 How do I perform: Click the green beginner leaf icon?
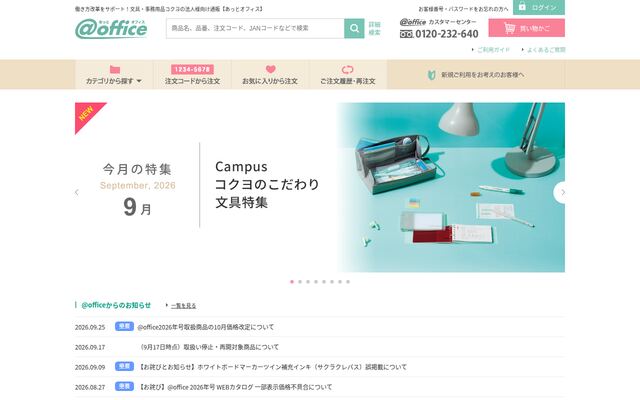click(431, 75)
